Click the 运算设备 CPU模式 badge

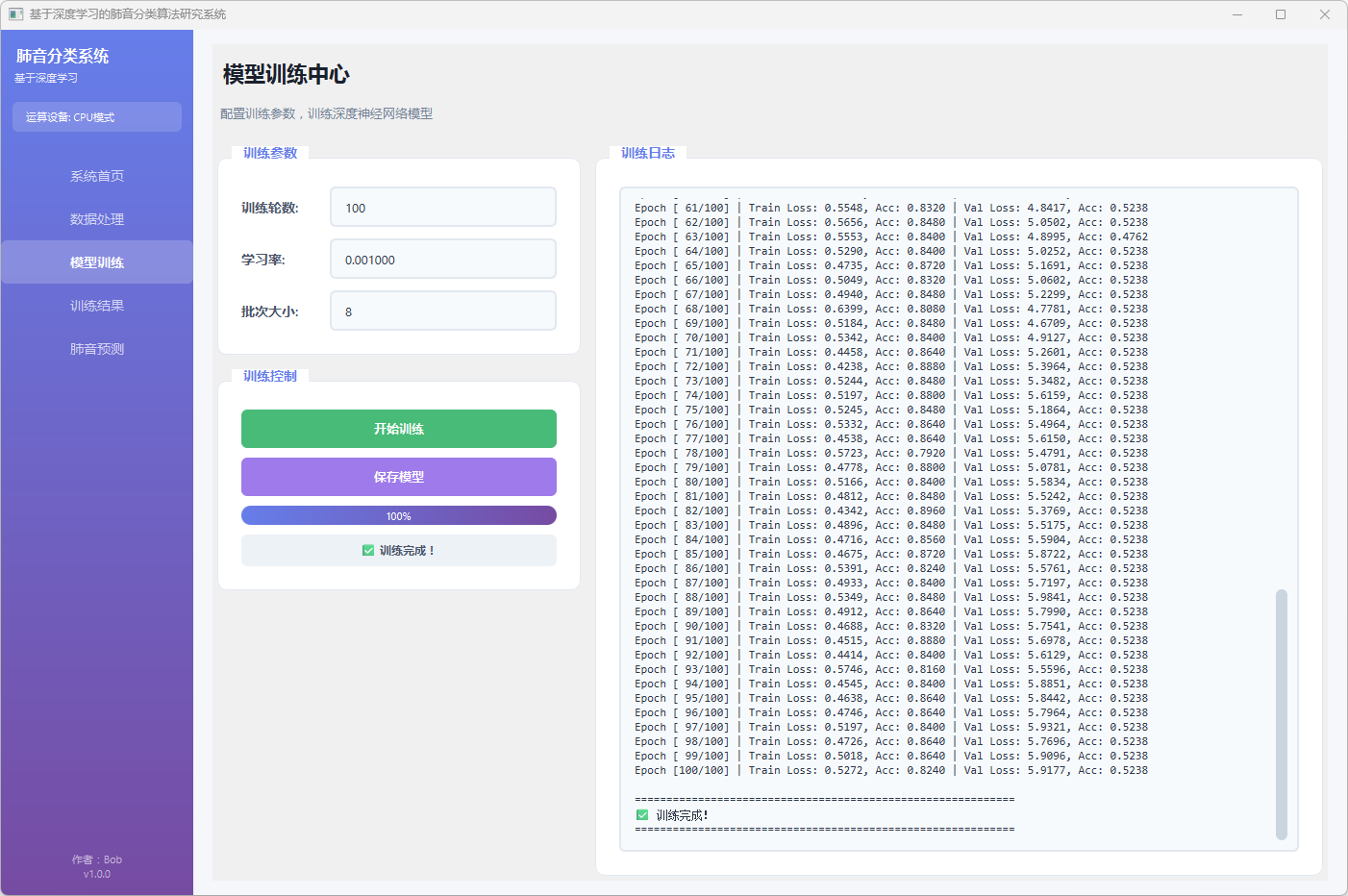click(x=96, y=117)
